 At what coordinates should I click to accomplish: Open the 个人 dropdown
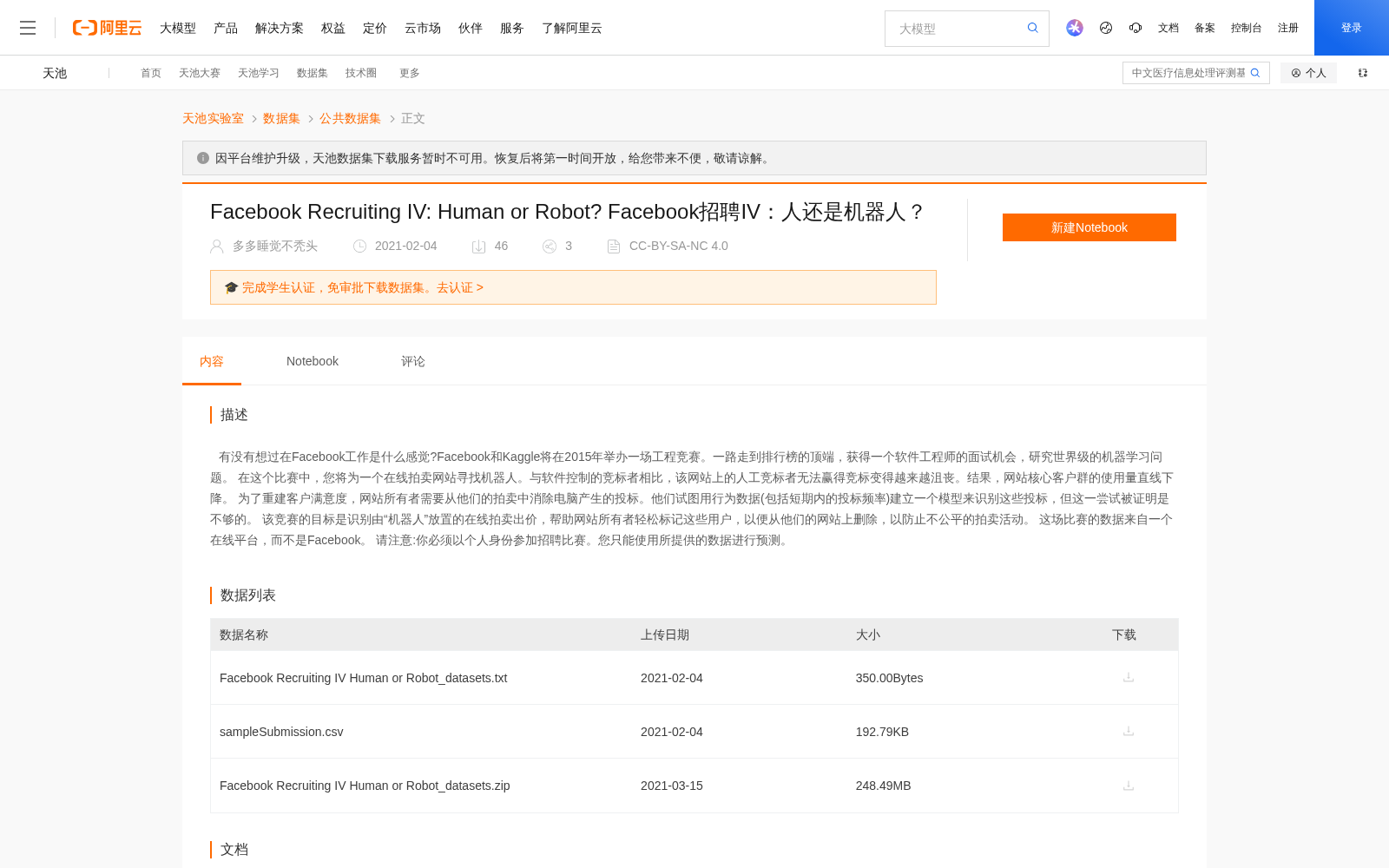pyautogui.click(x=1308, y=73)
